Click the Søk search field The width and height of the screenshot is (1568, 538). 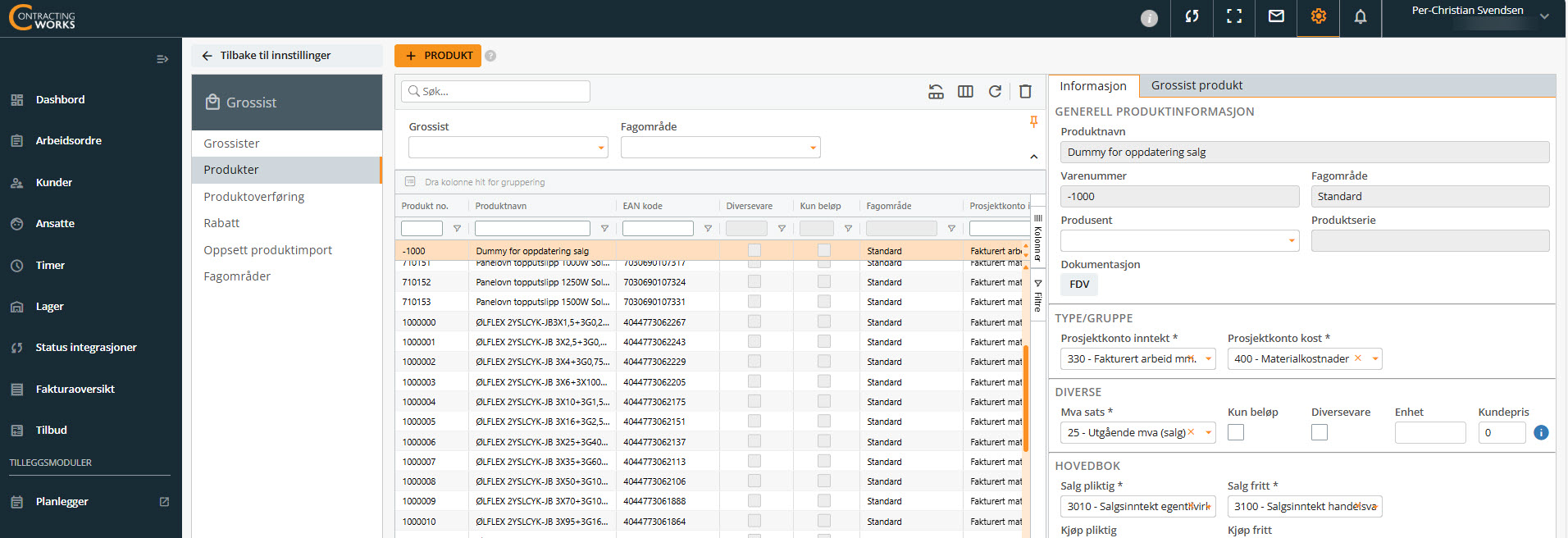(x=495, y=91)
